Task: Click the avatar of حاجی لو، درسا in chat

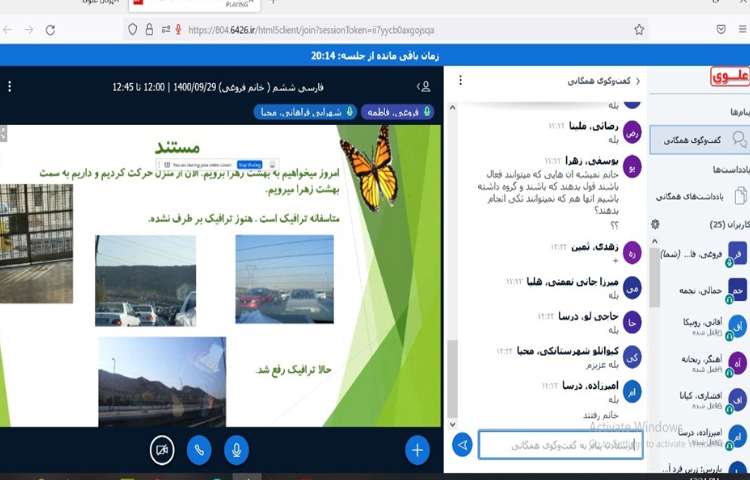Action: [632, 323]
